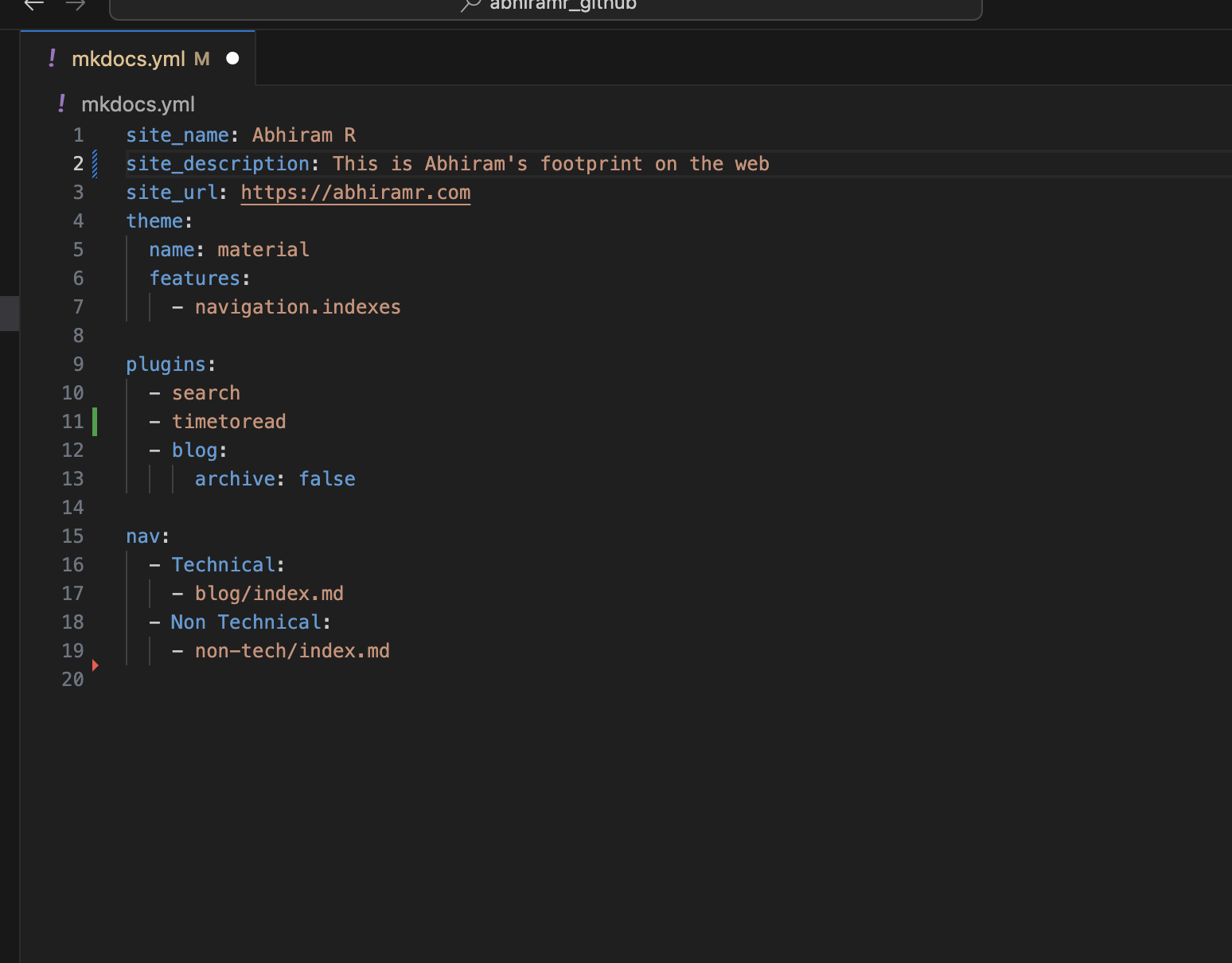Viewport: 1232px width, 963px height.
Task: Open the modified-line gutter marker on line 2
Action: (x=95, y=164)
